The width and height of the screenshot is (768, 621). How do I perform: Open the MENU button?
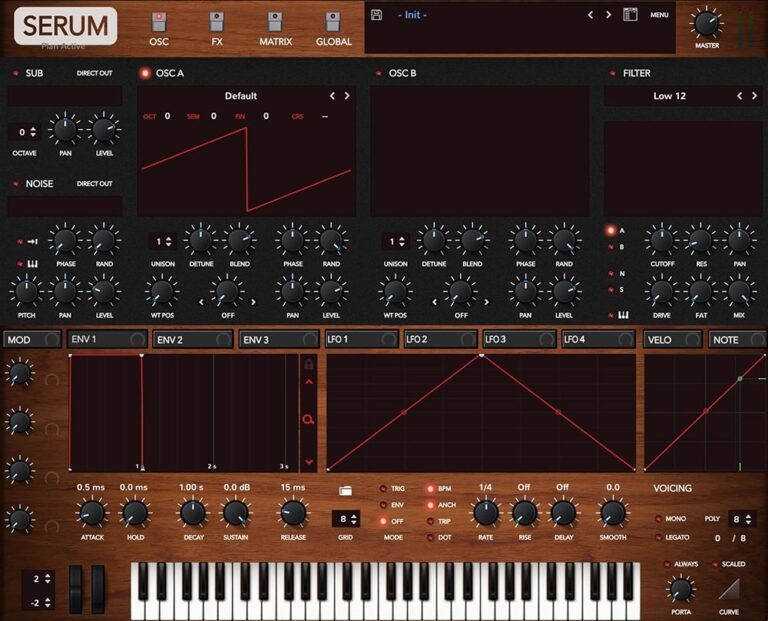659,15
